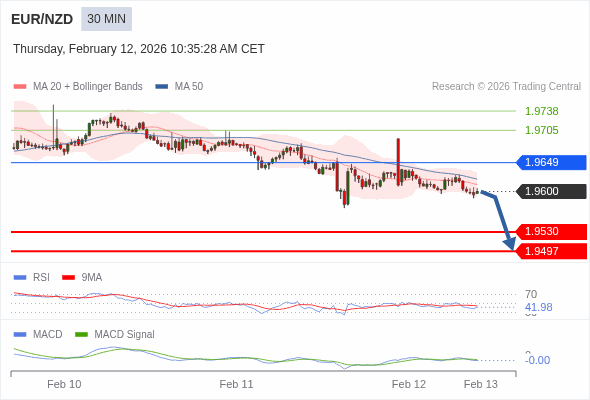This screenshot has height=400, width=590.
Task: Click the 30 MIN timeframe button
Action: (x=106, y=19)
